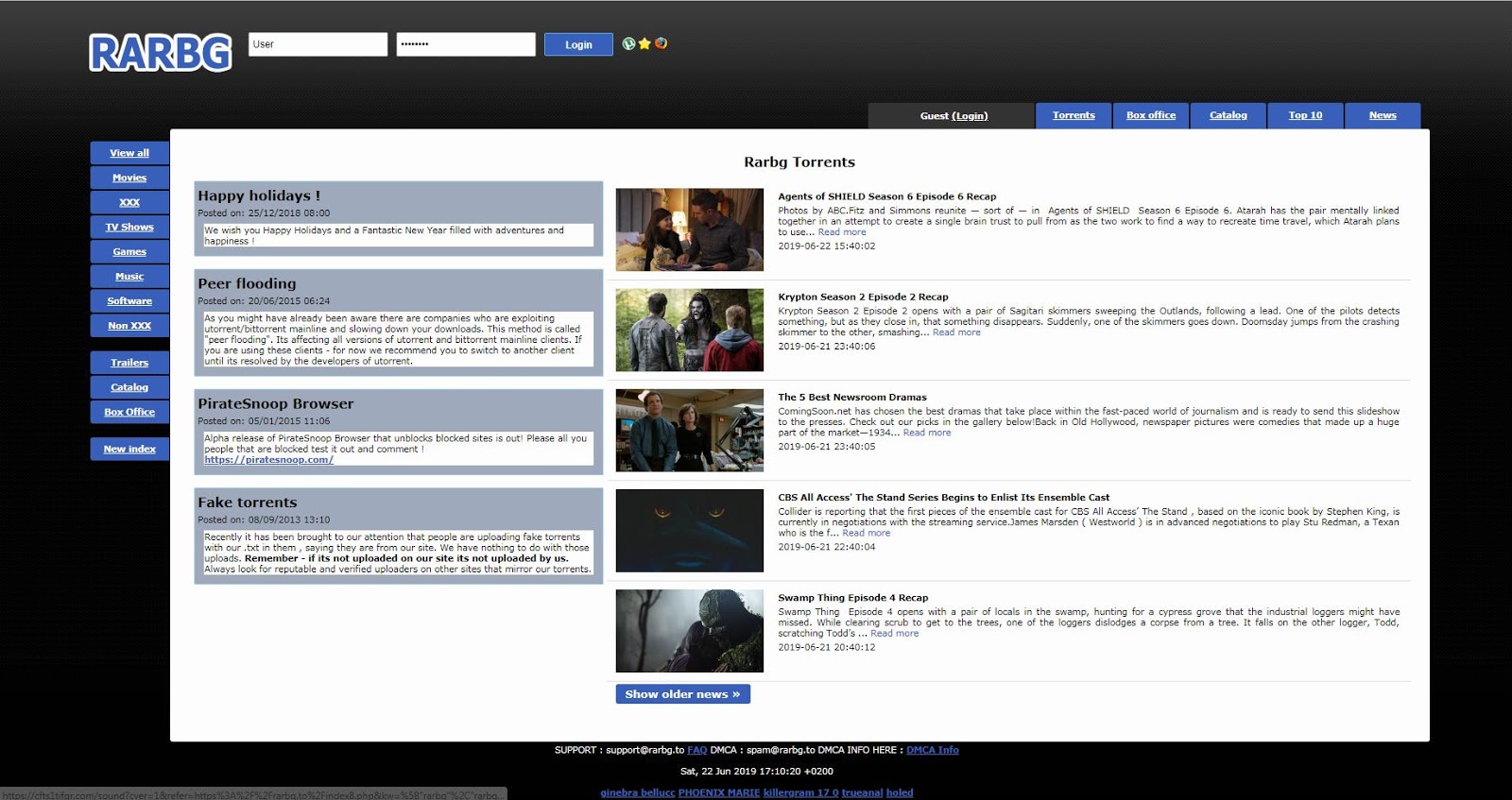Open the piratesnoop.com link
The height and width of the screenshot is (800, 1512).
[268, 460]
